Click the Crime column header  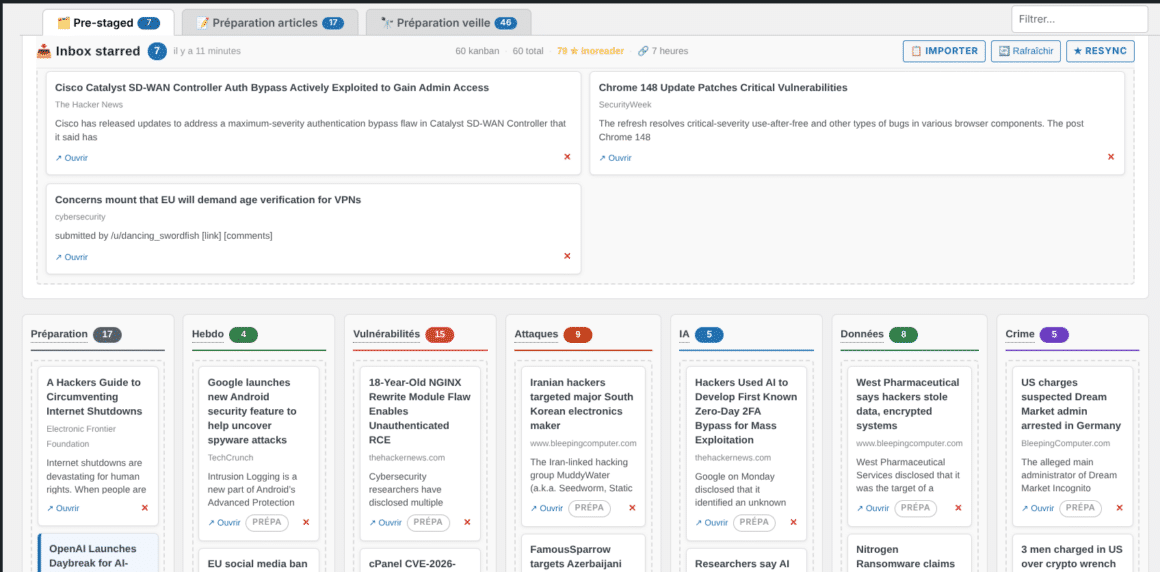(x=1020, y=334)
